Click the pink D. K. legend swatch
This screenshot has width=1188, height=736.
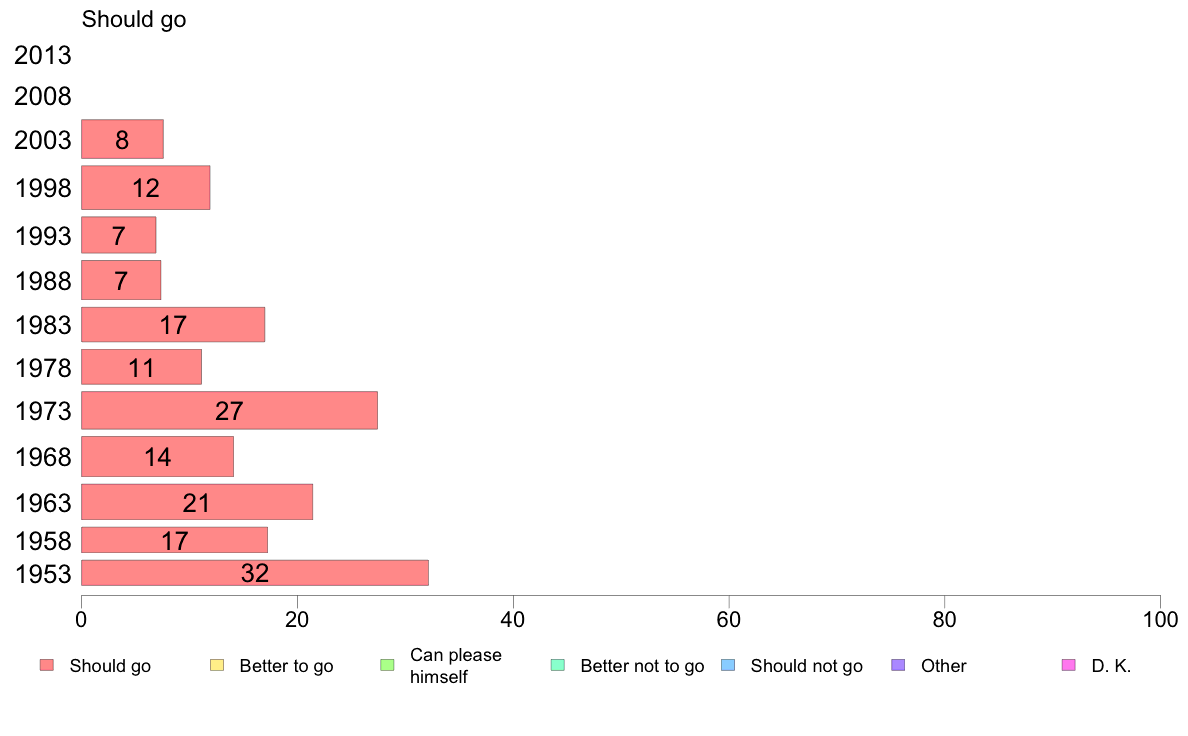click(x=1069, y=666)
